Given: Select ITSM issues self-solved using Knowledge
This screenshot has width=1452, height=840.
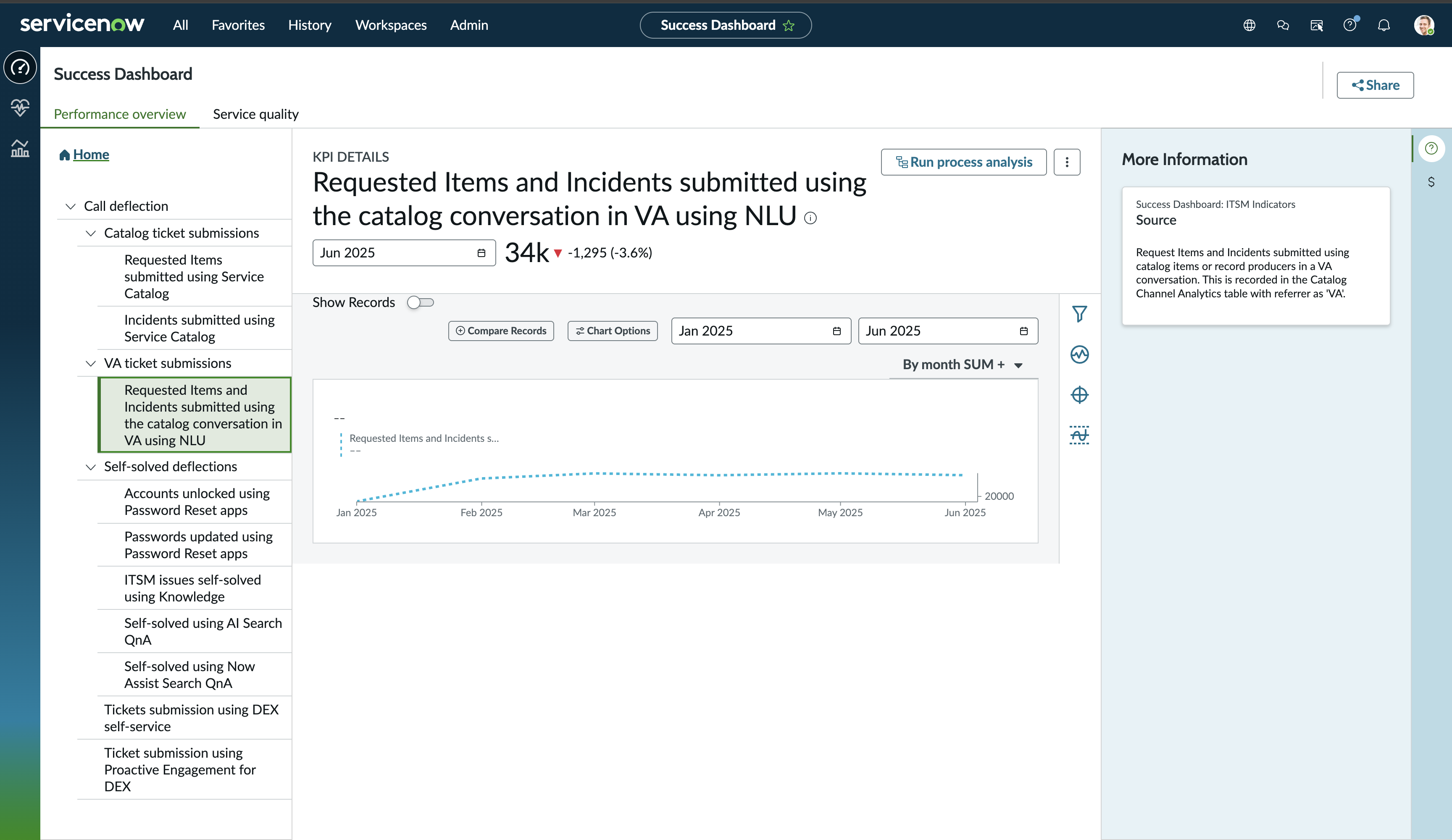Looking at the screenshot, I should [195, 588].
